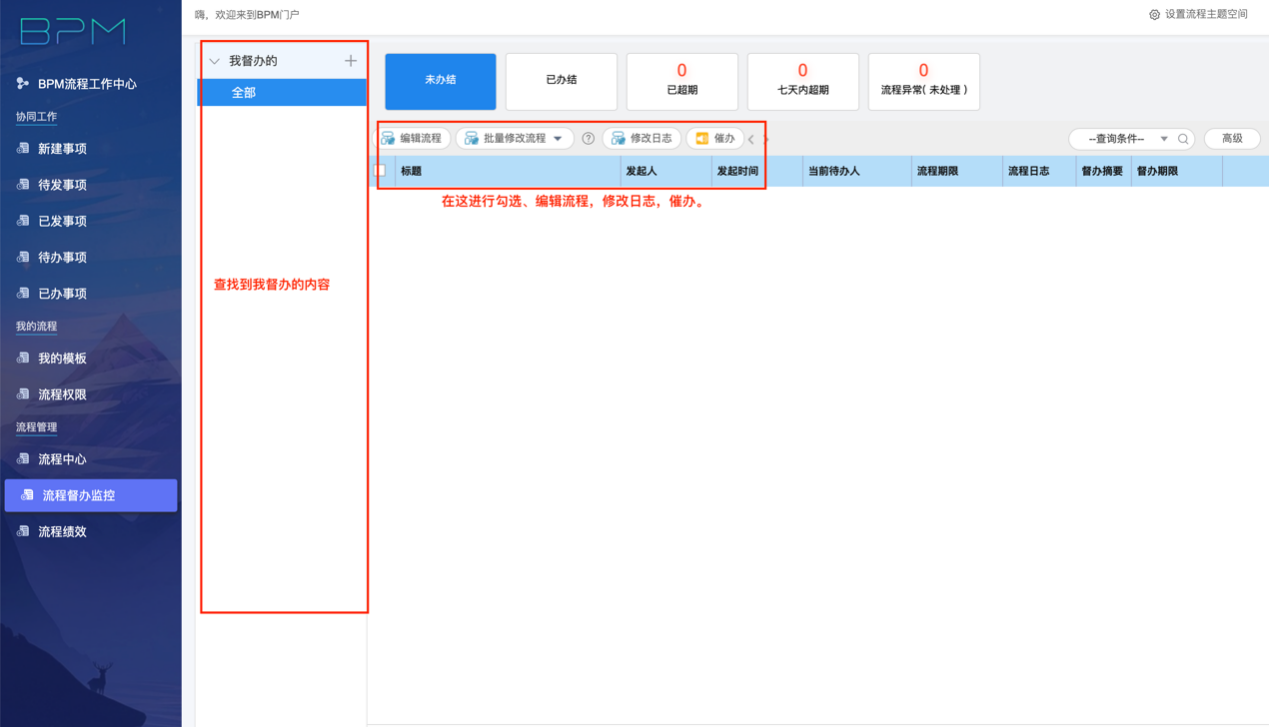The height and width of the screenshot is (727, 1269).
Task: Collapse the 我督办的 tree section
Action: [x=214, y=62]
